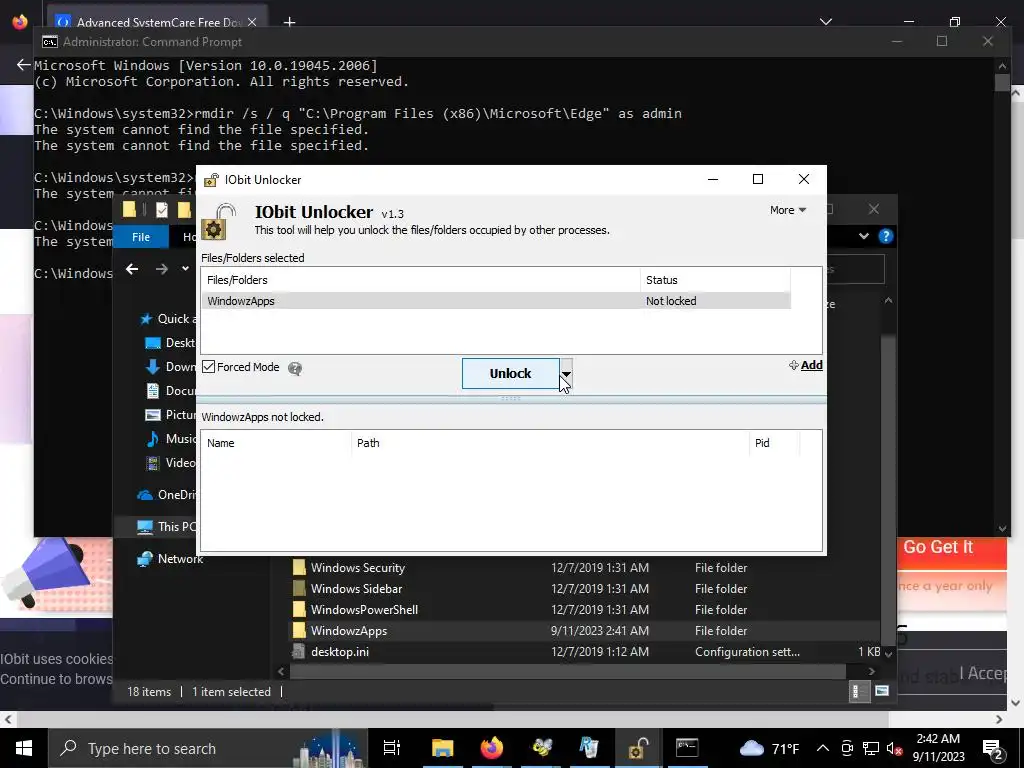
Task: Close the Advanced SystemCare Firefox tab
Action: (252, 22)
